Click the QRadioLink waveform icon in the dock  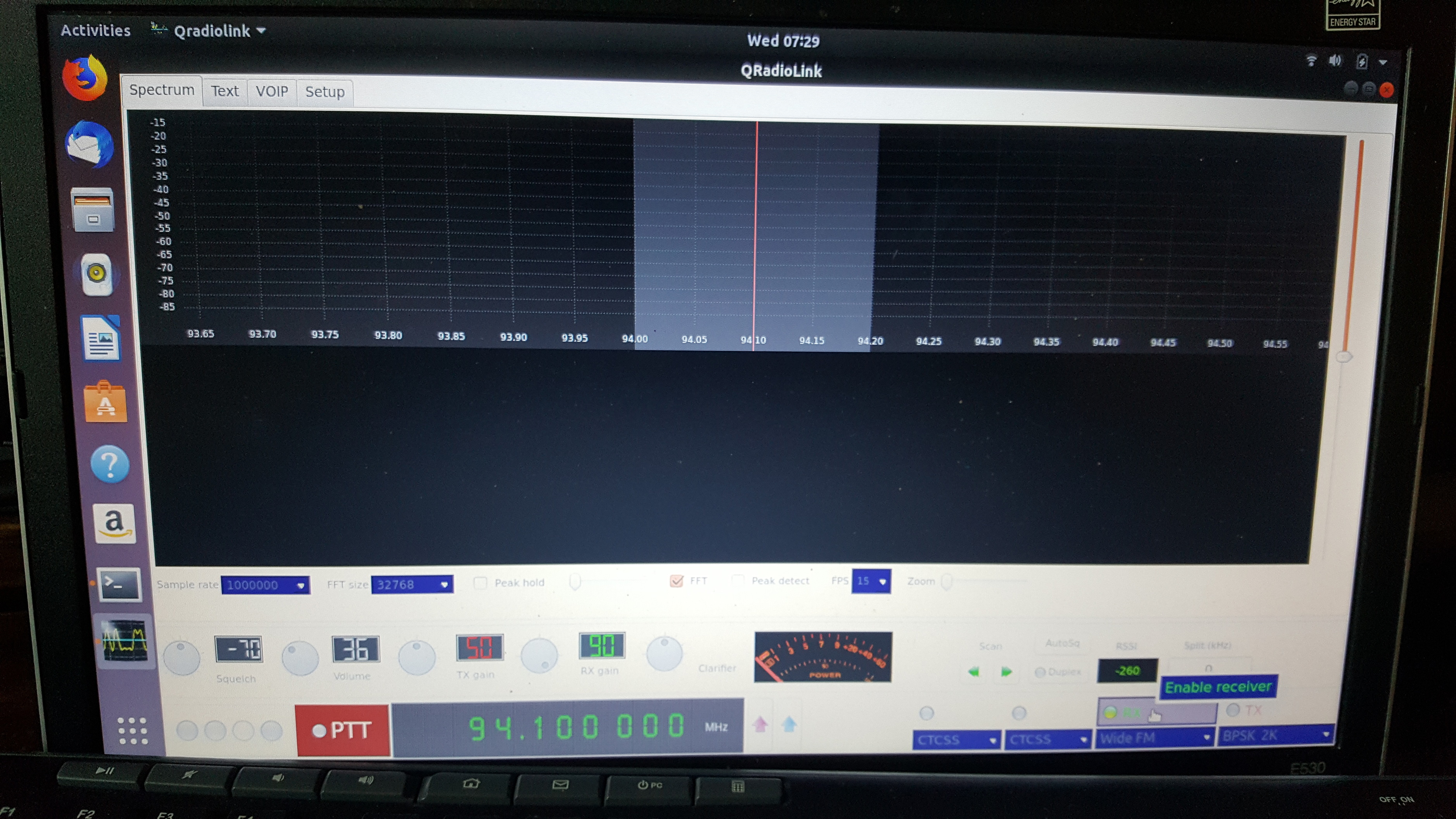coord(124,641)
